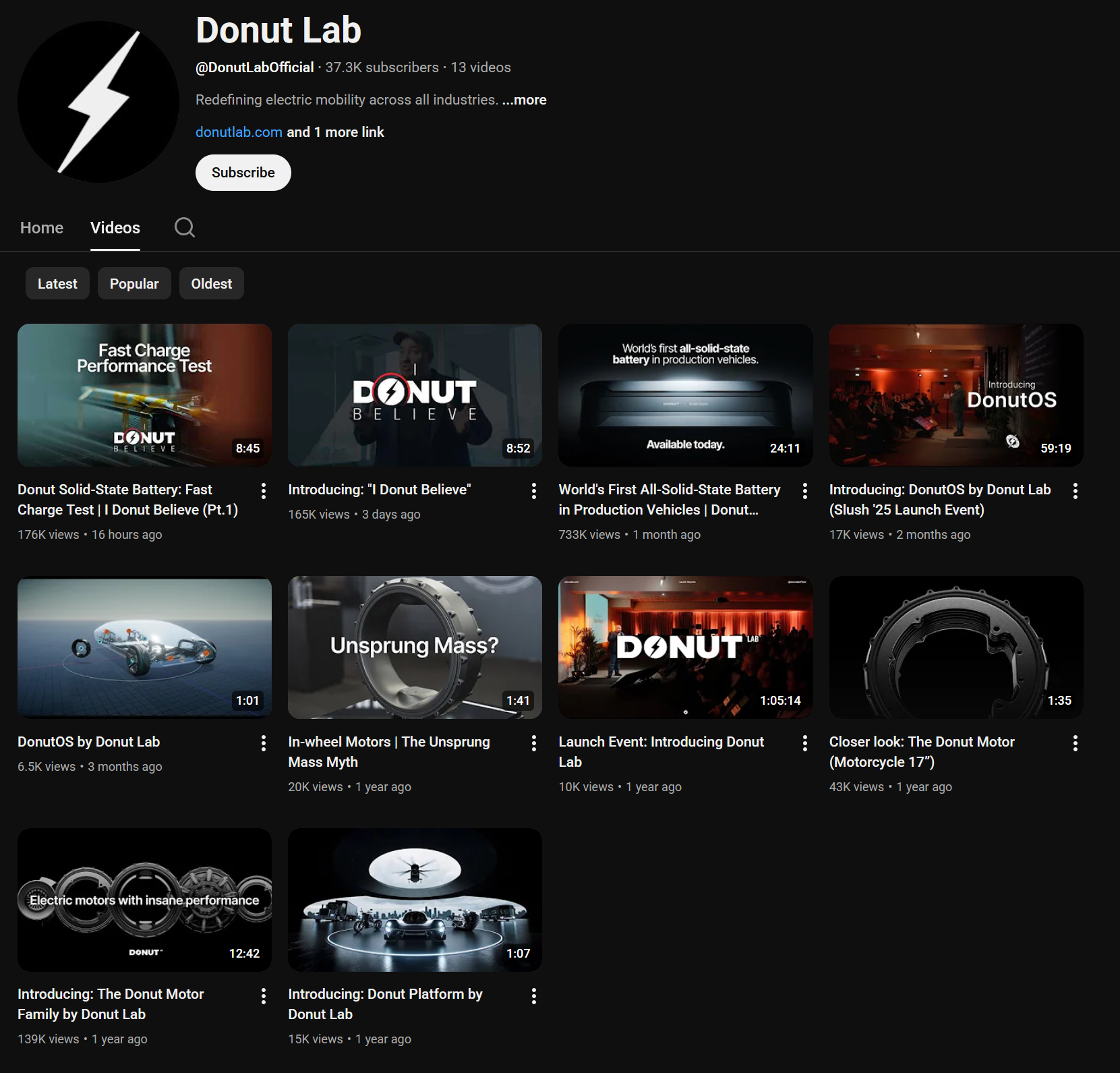This screenshot has height=1073, width=1120.
Task: Open more options for DonutOS by Donut Lab video
Action: pyautogui.click(x=264, y=743)
